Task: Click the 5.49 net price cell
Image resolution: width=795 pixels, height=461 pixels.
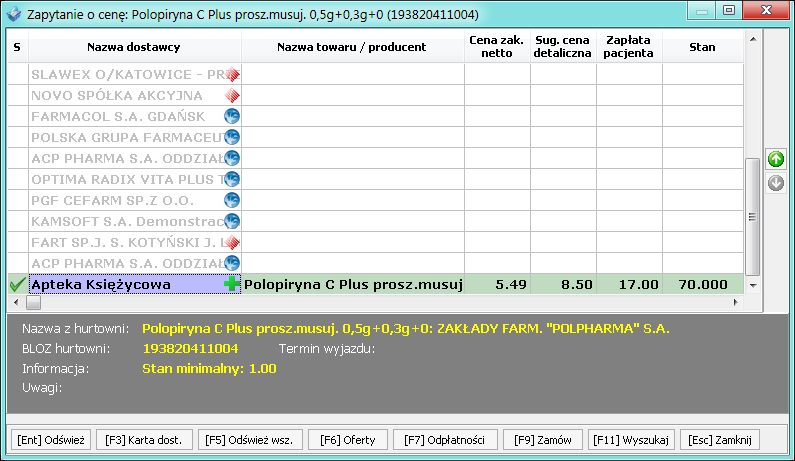Action: pos(497,284)
